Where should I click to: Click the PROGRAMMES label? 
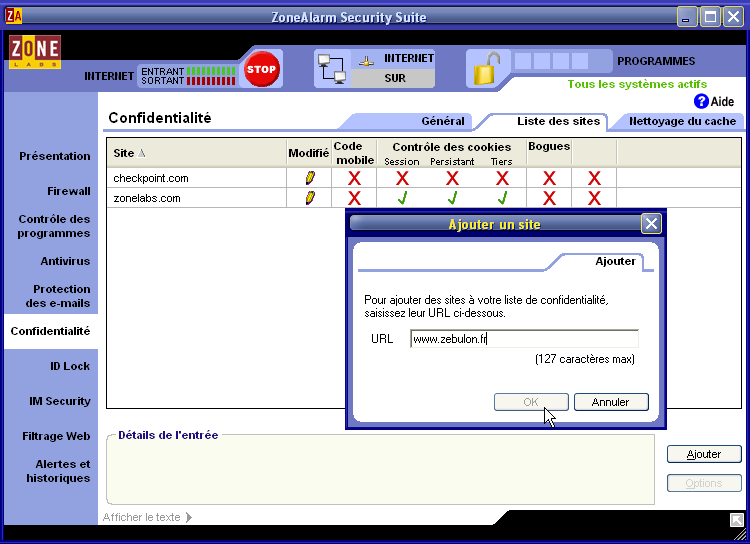(656, 61)
